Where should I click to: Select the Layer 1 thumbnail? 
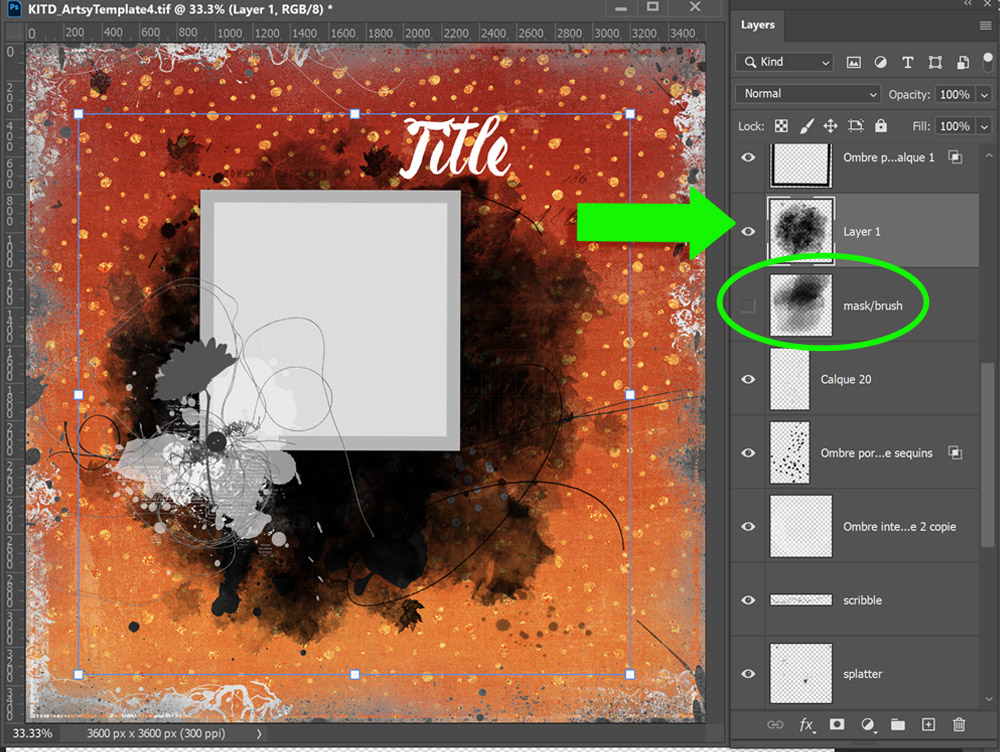[x=801, y=230]
